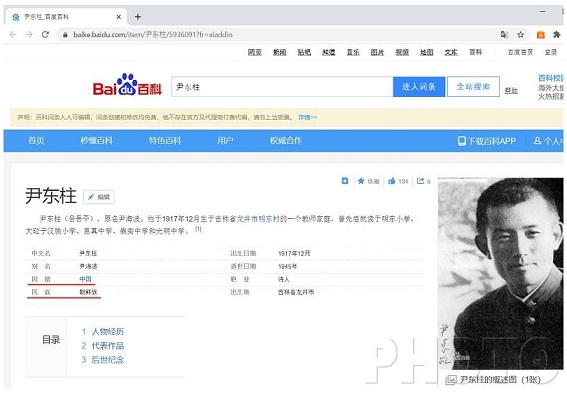Open the 权威合作 navigation item
This screenshot has width=567, height=395.
[285, 141]
